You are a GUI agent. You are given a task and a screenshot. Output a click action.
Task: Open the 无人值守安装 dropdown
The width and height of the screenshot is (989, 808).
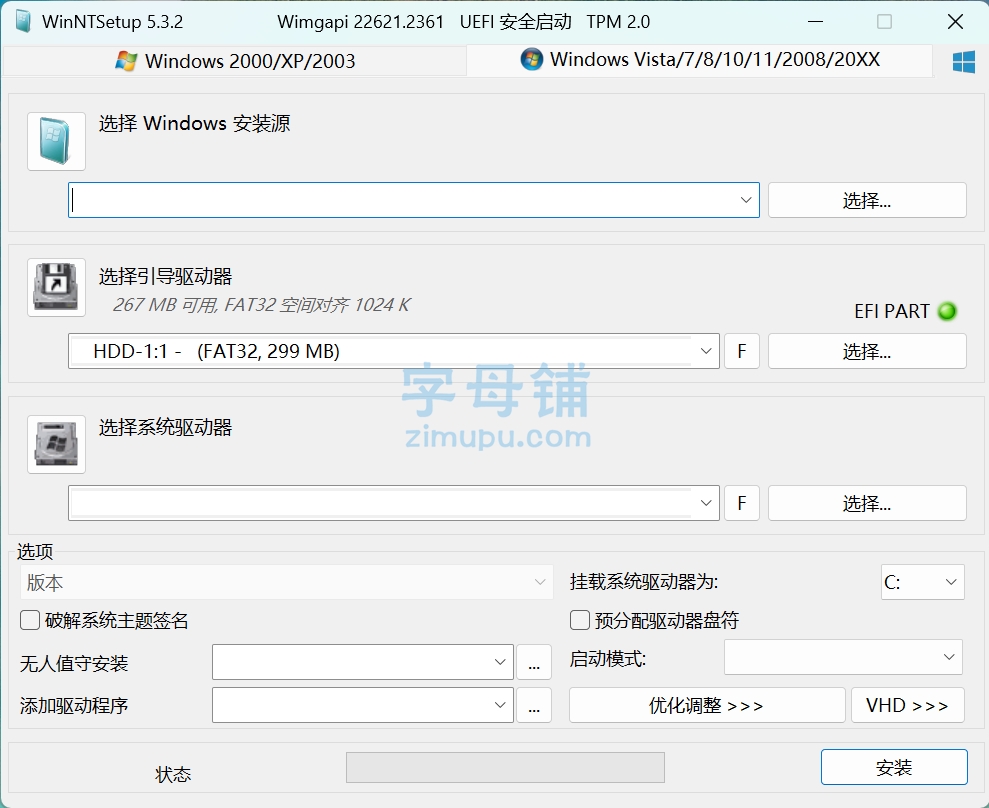point(363,662)
